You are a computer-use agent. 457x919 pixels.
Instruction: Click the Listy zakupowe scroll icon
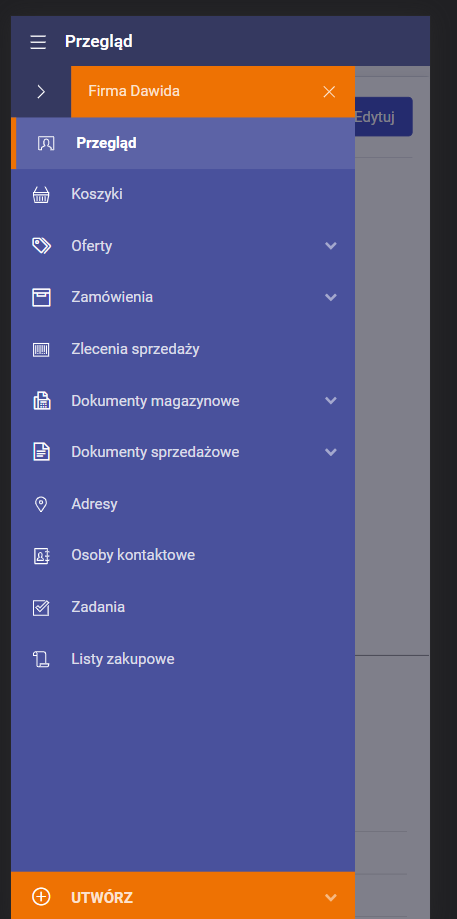[x=41, y=659]
